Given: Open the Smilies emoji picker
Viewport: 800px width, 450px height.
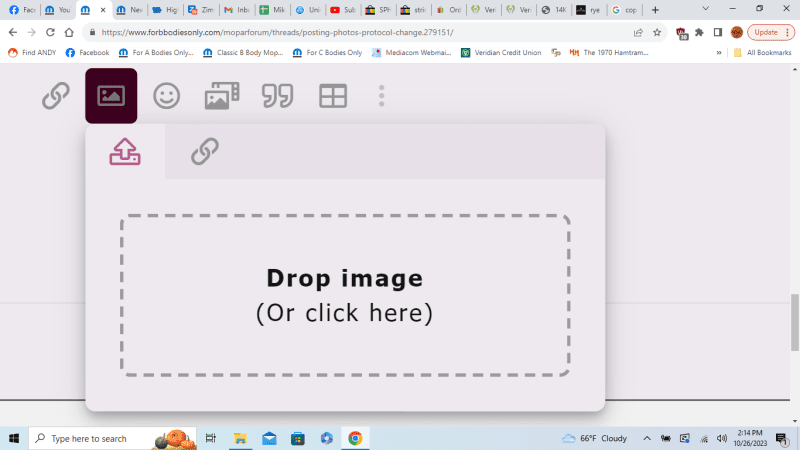Looking at the screenshot, I should coord(167,96).
